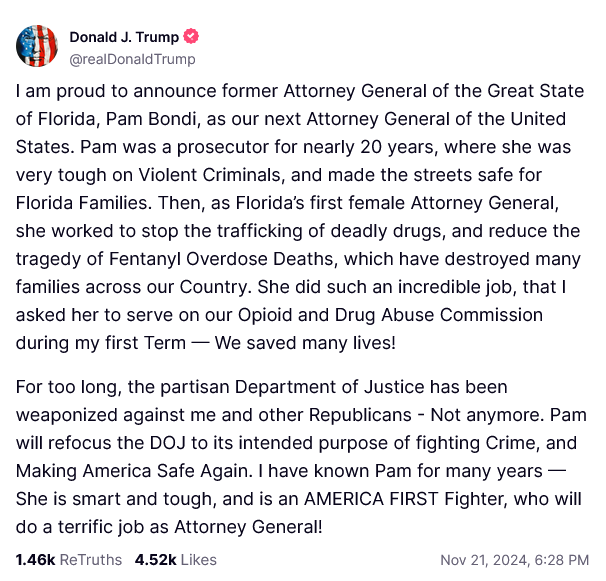Click "Great State" at end of first line
Viewport: 606px width, 581px height.
coord(536,91)
